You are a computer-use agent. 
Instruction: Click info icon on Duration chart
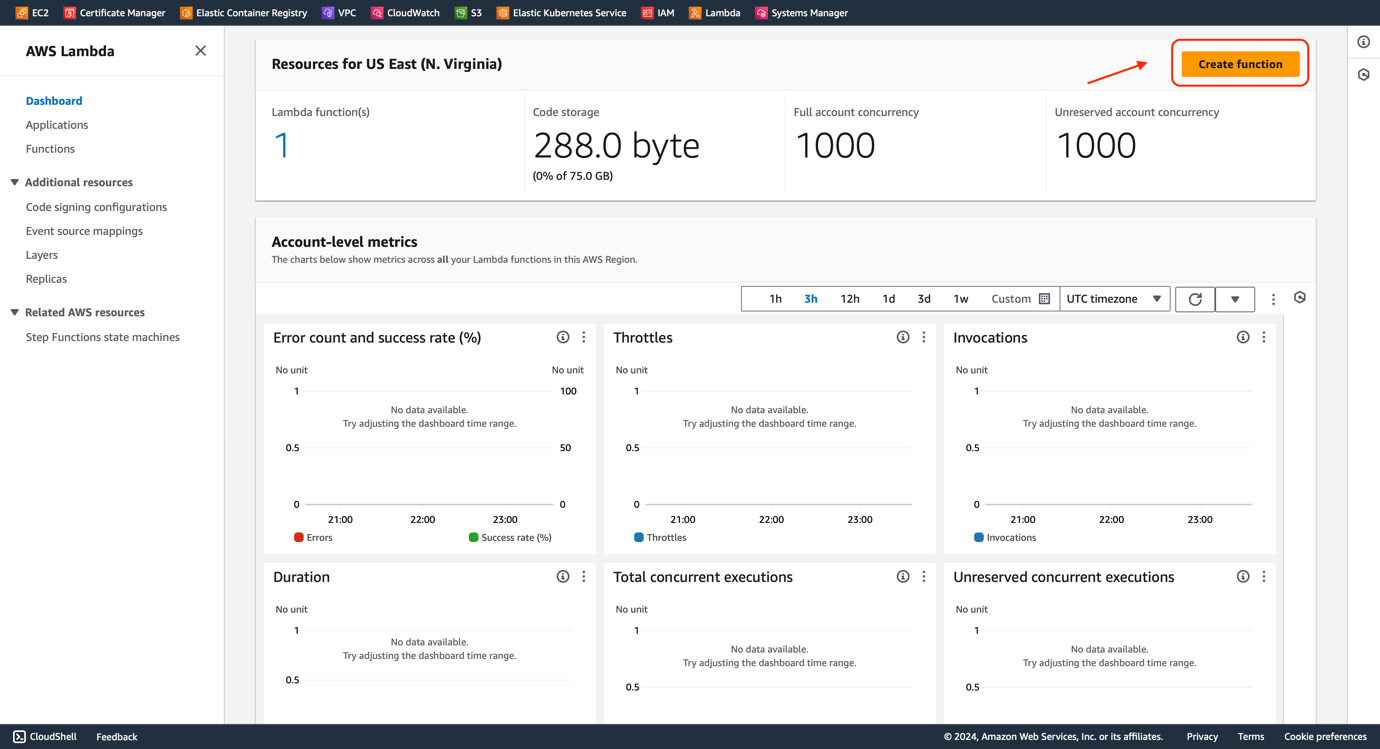tap(563, 577)
